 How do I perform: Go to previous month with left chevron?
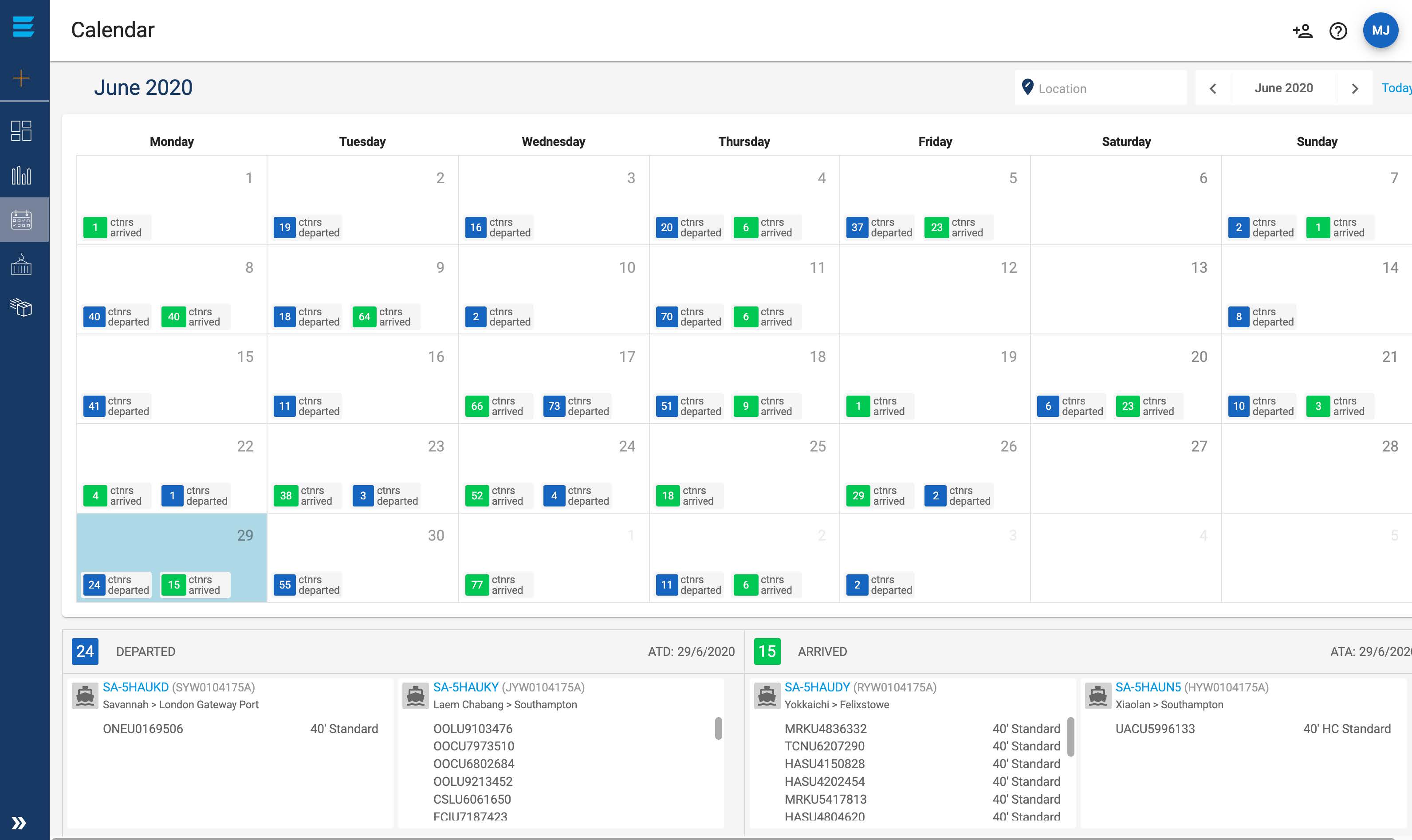point(1213,88)
